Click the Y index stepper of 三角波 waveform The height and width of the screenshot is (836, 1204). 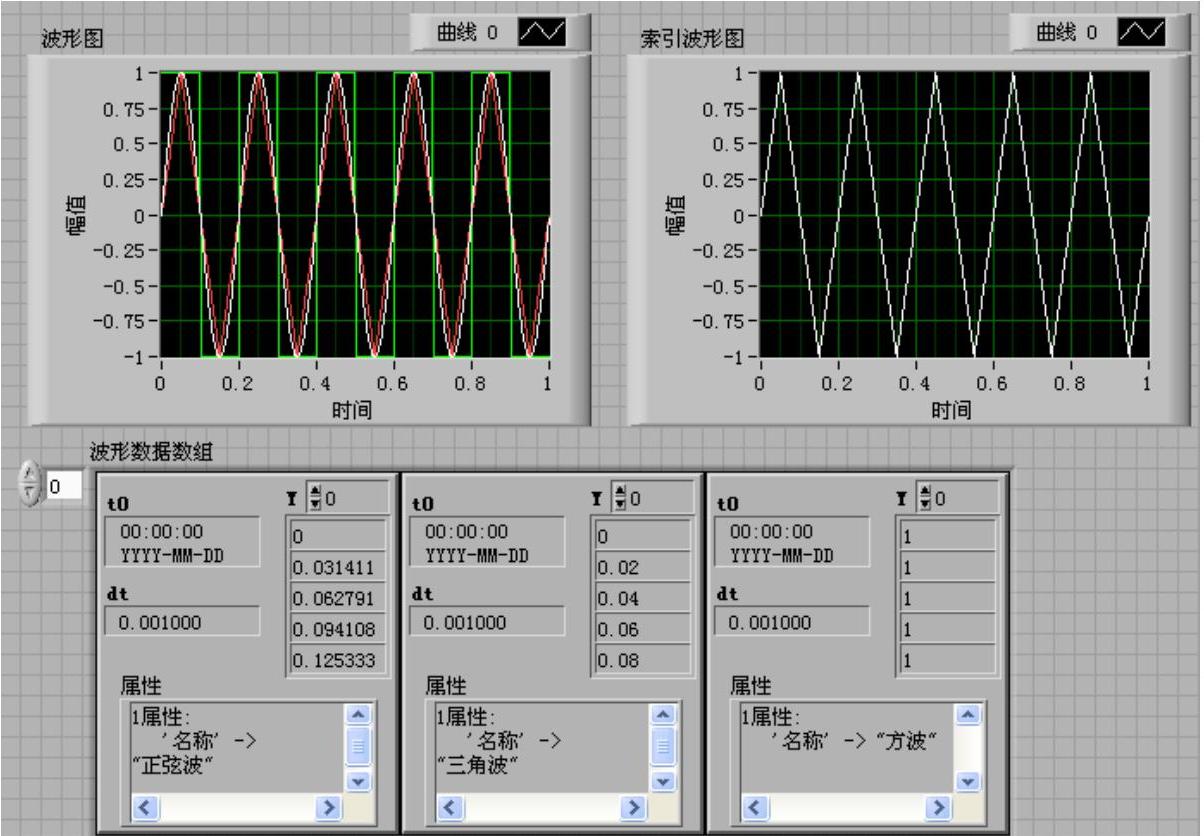[619, 498]
